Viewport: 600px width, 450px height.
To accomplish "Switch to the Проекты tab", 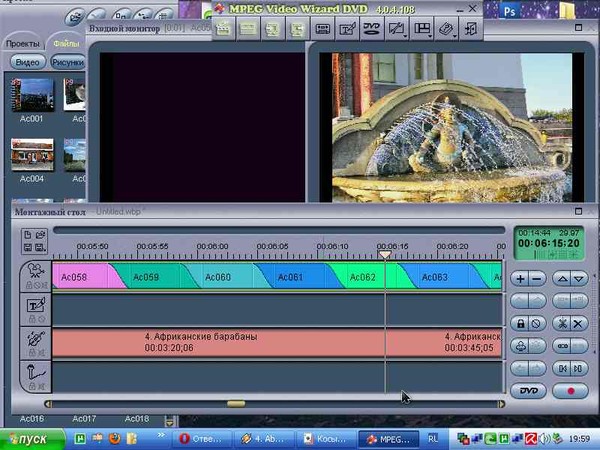I will 23,44.
